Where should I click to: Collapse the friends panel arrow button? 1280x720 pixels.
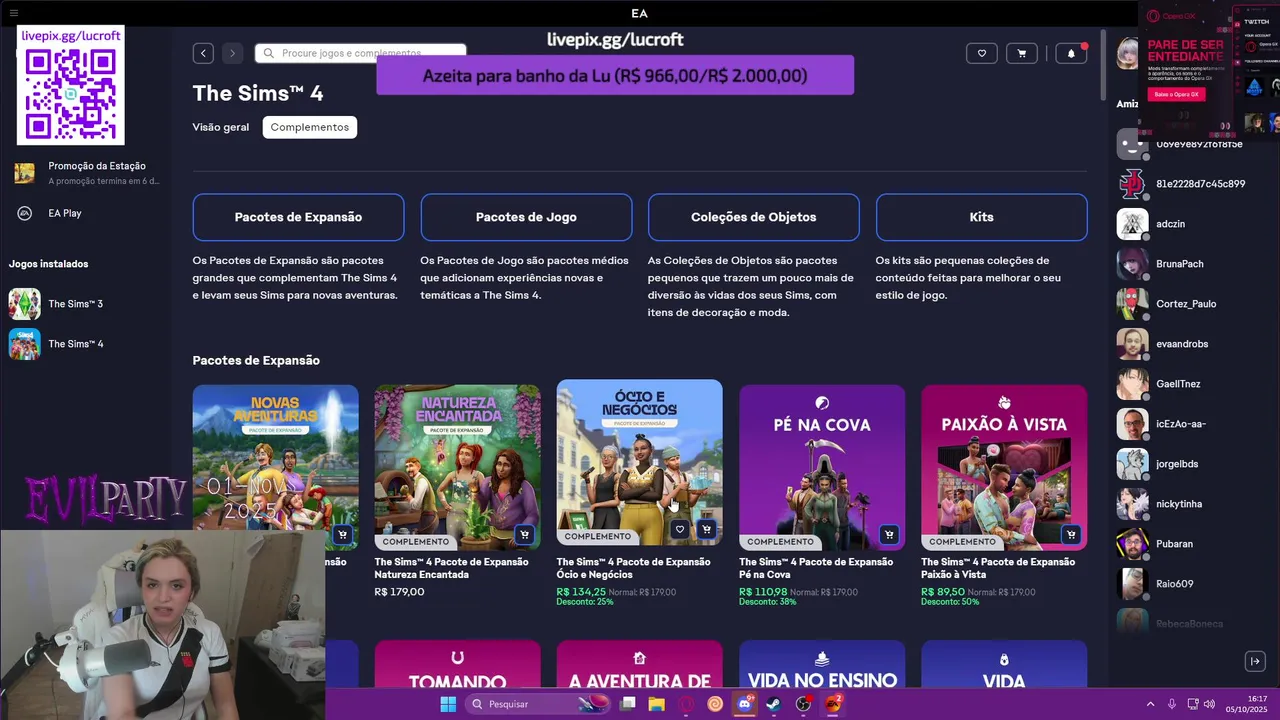(1255, 661)
